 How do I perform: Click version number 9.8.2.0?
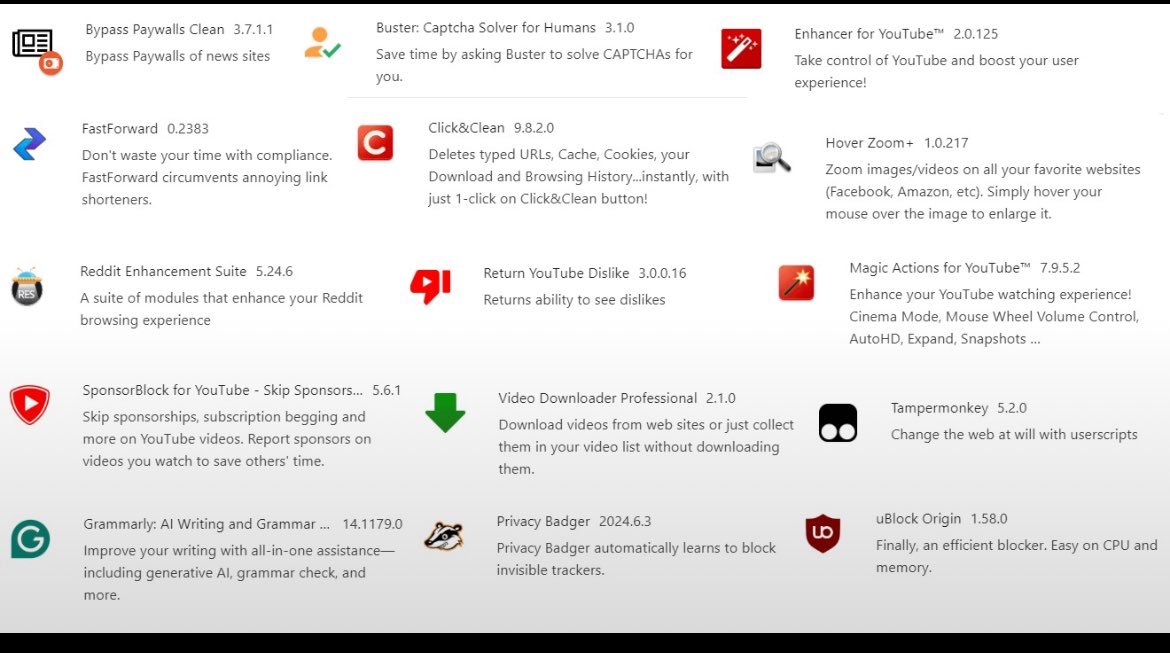(x=534, y=128)
